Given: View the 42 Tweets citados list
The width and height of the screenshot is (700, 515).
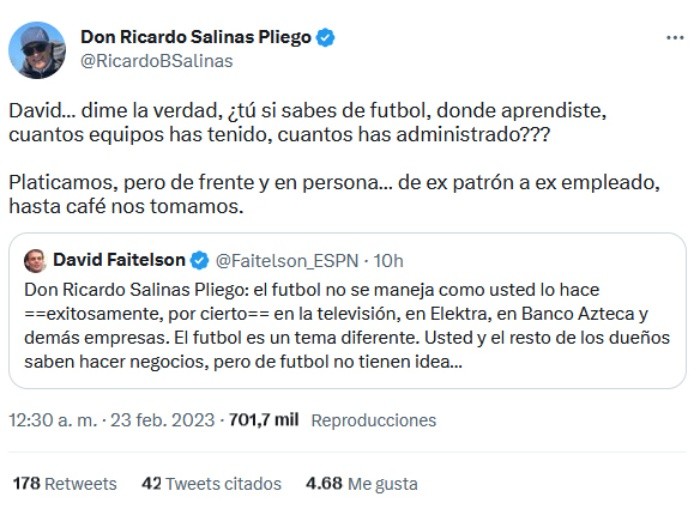Looking at the screenshot, I should [211, 483].
